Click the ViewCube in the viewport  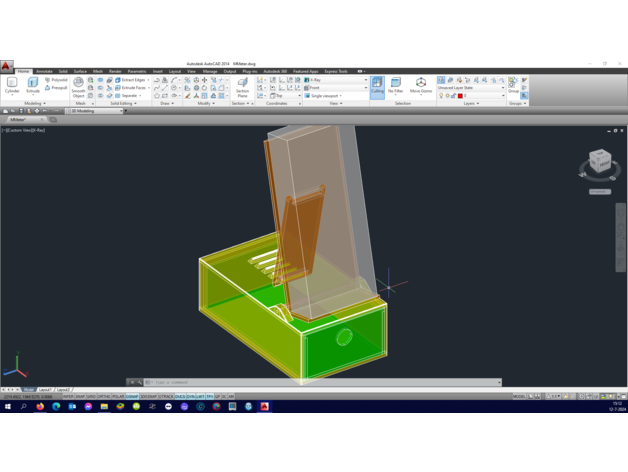coord(599,161)
